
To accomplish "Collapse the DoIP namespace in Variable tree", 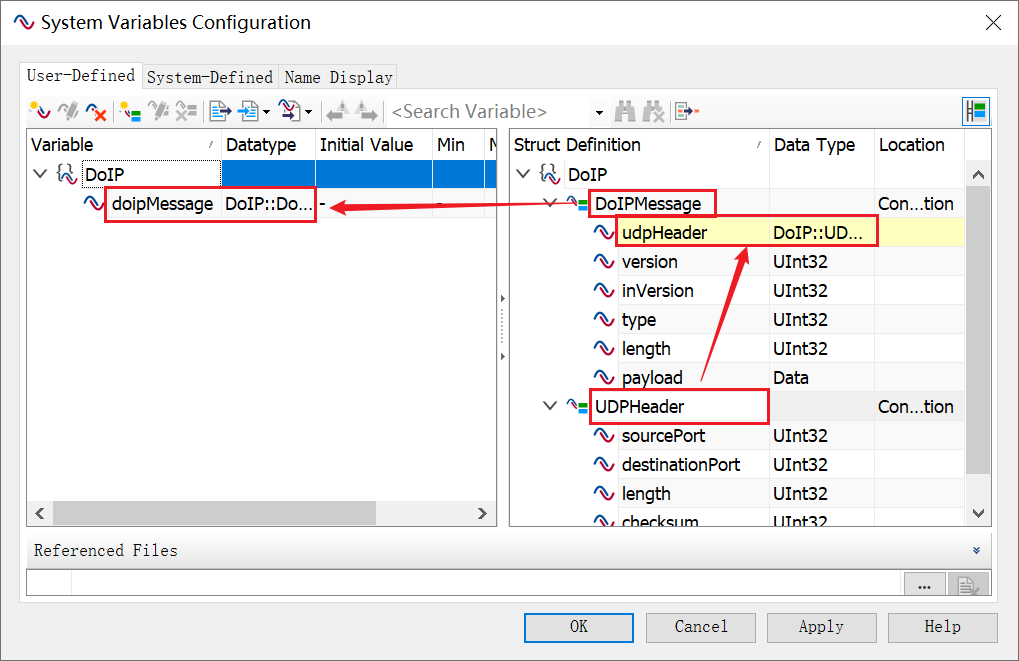I will click(x=40, y=174).
